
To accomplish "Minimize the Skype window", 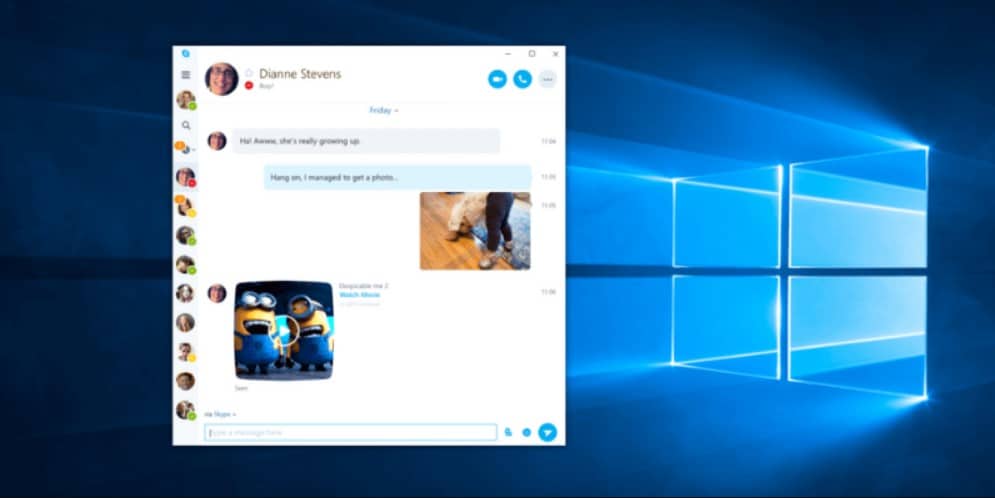I will pos(508,54).
